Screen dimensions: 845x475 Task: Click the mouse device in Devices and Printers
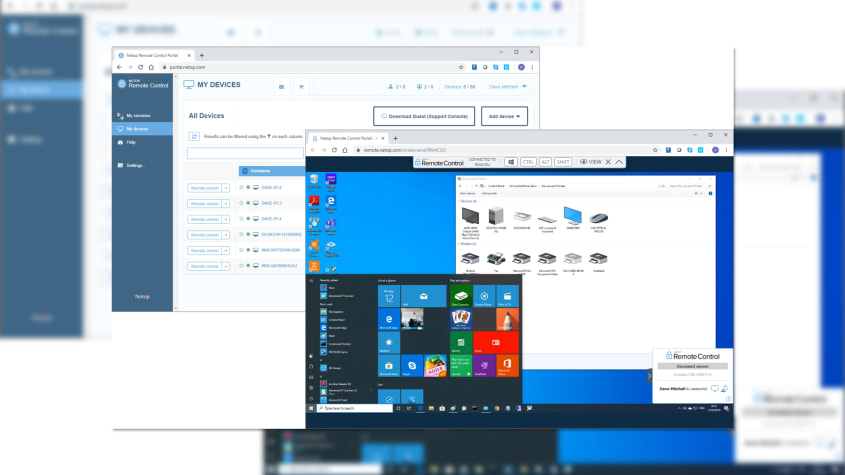[x=599, y=219]
